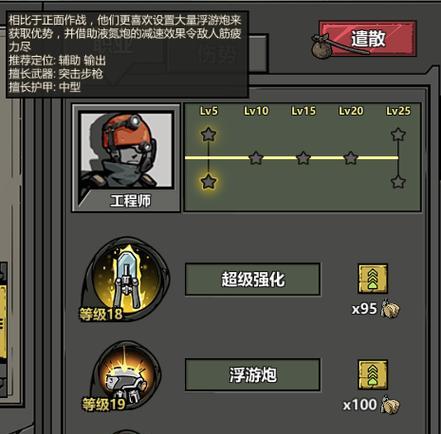This screenshot has width=441, height=434.
Task: Click the bag icon beside x95 cost
Action: (x=391, y=309)
